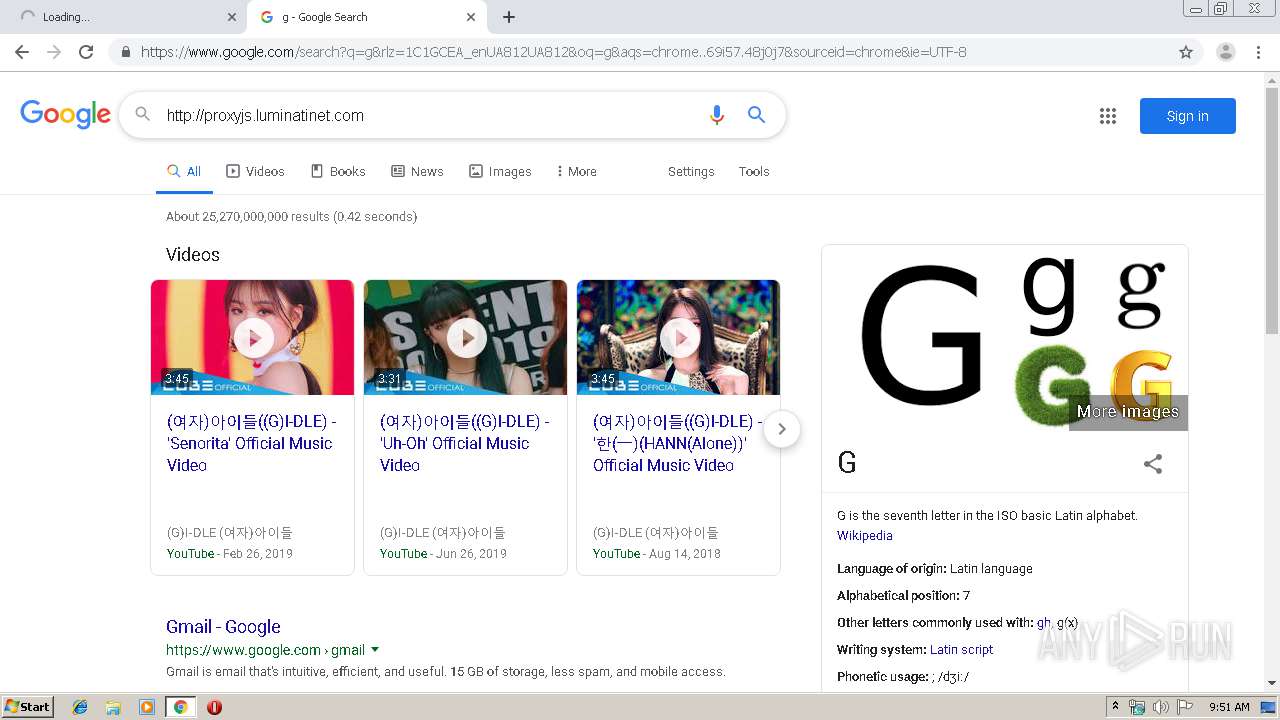Start voice search with microphone icon
The height and width of the screenshot is (720, 1280).
pos(716,115)
